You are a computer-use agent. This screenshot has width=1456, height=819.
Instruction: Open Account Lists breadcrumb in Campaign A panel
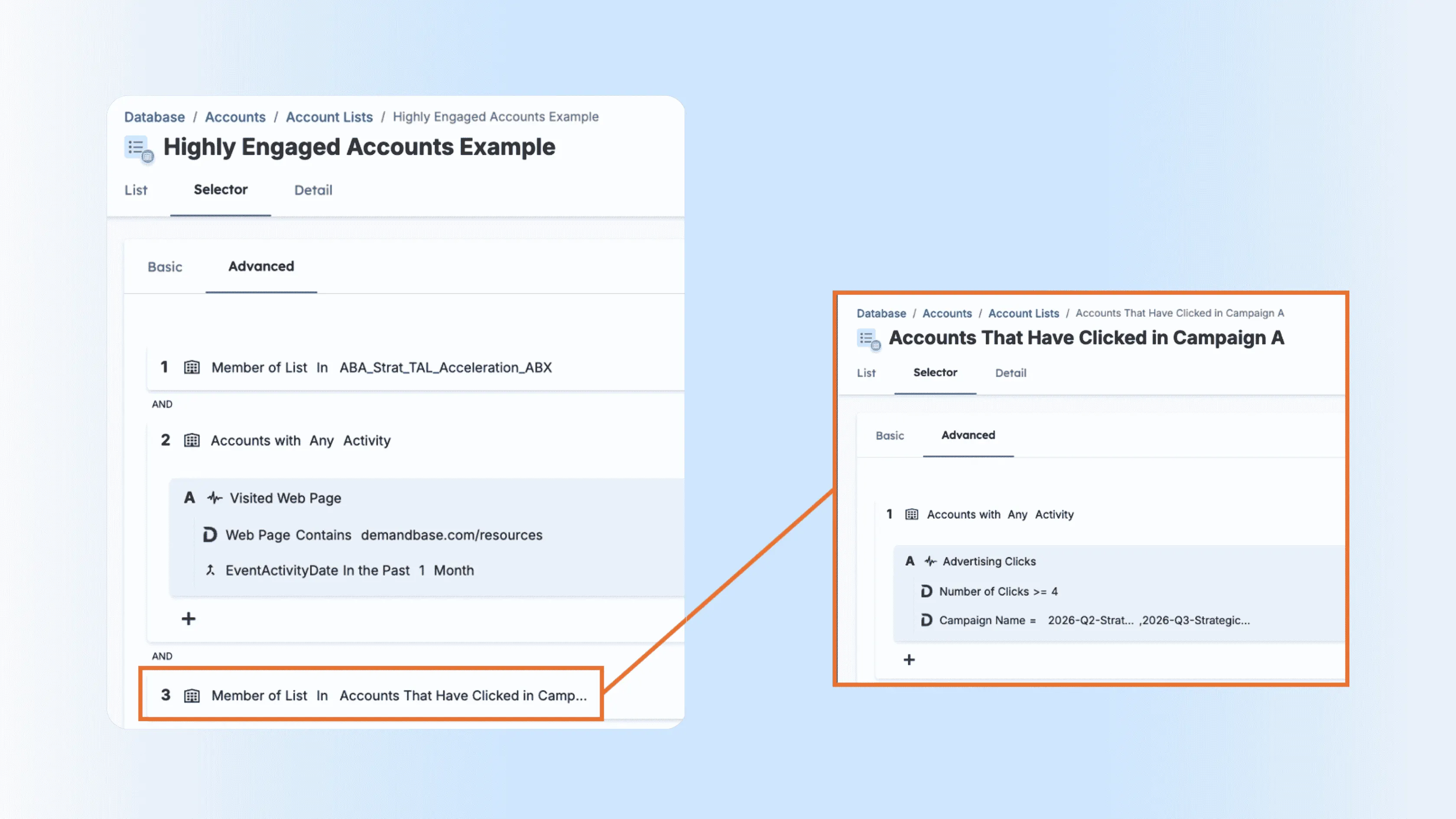[1024, 313]
